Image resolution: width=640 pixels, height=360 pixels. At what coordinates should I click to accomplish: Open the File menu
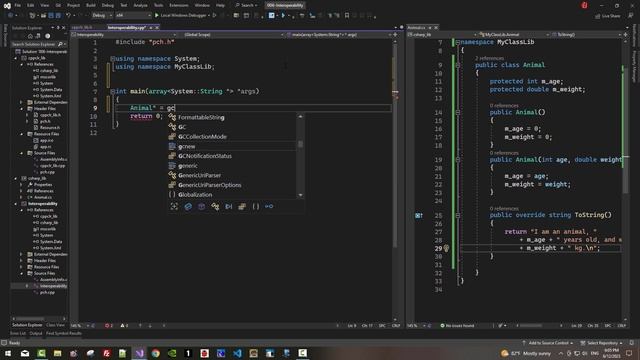(x=18, y=5)
